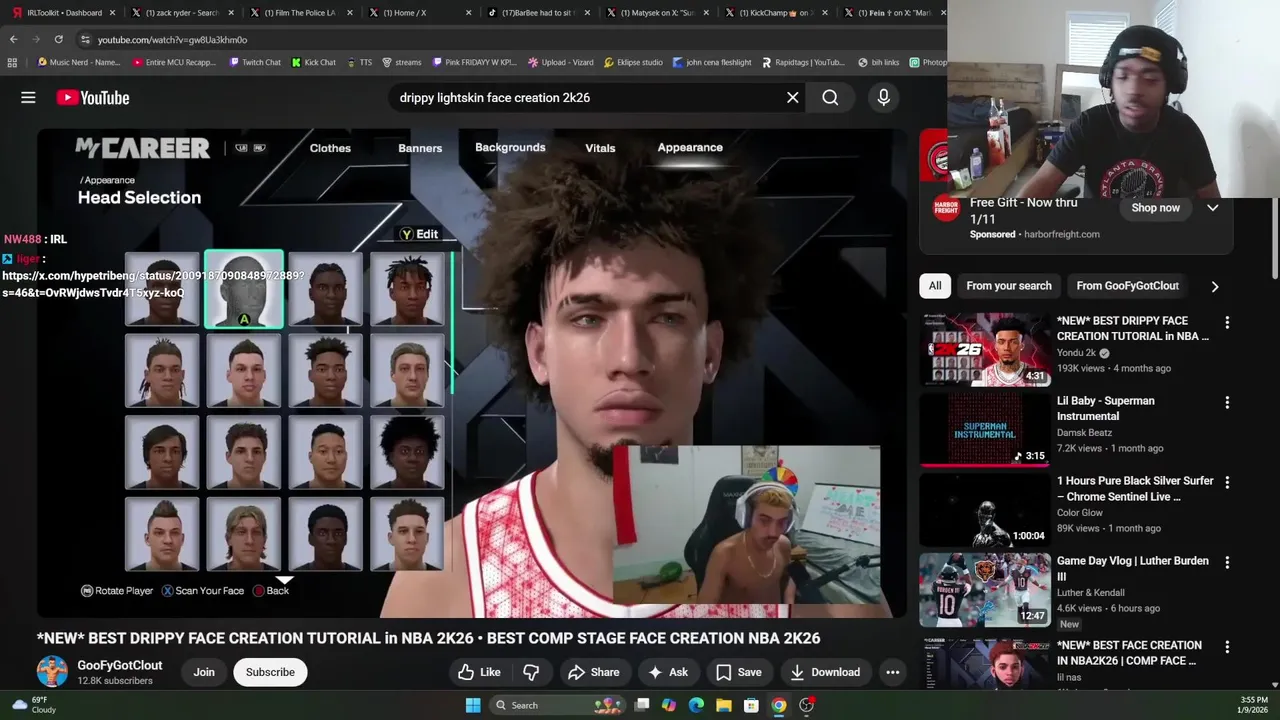Switch to IRLToolkit Dashboard tab

64,13
